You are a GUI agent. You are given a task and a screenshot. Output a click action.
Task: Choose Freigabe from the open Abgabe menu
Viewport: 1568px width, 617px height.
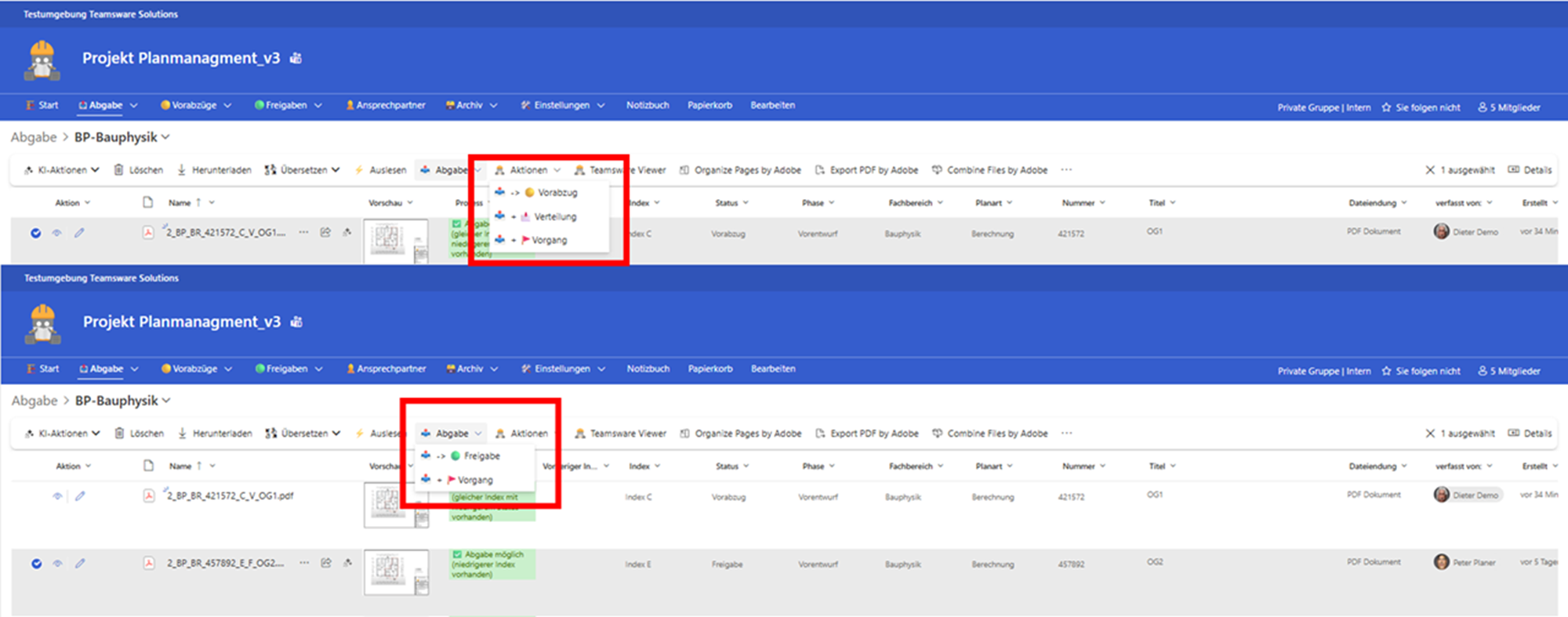481,456
